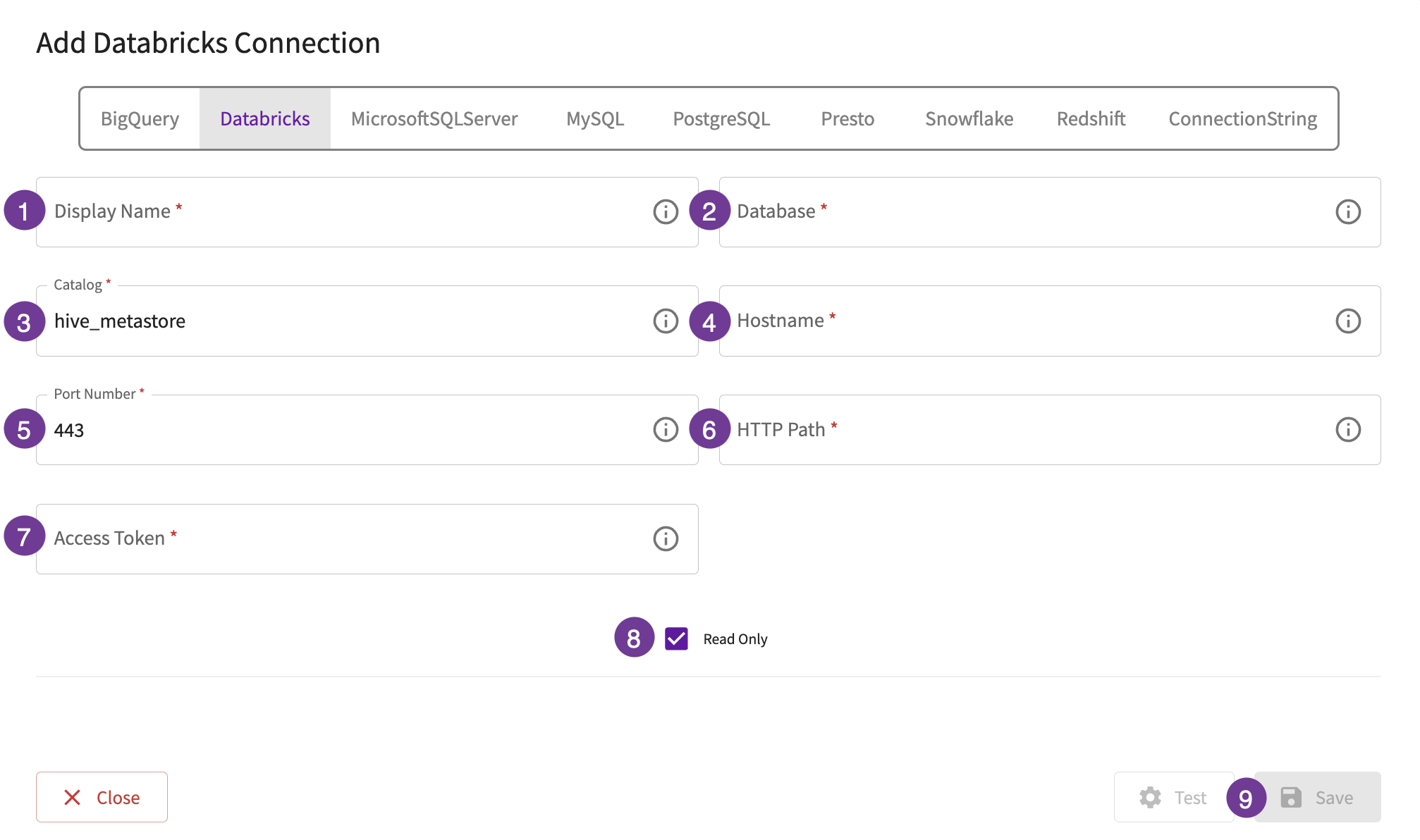Select the Presto tab

(847, 118)
